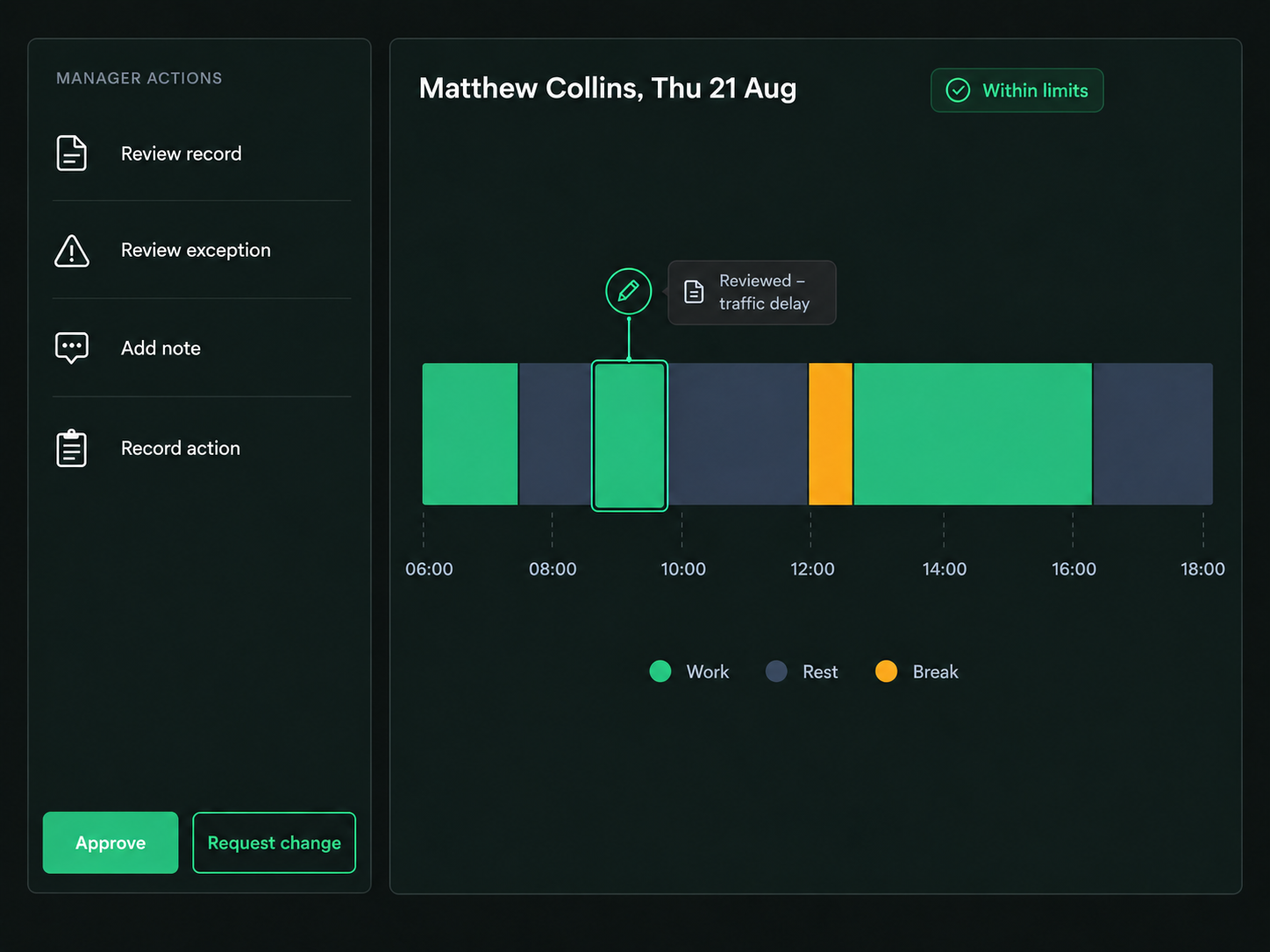Open Review exception via the warning triangle icon
1270x952 pixels.
point(72,251)
